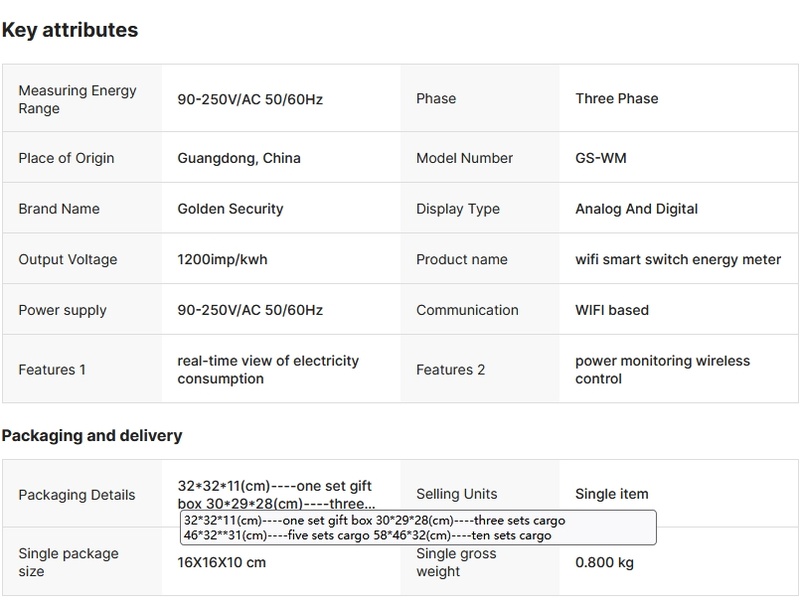800x604 pixels.
Task: Click the 1200imp/kwh output voltage value
Action: [x=222, y=260]
